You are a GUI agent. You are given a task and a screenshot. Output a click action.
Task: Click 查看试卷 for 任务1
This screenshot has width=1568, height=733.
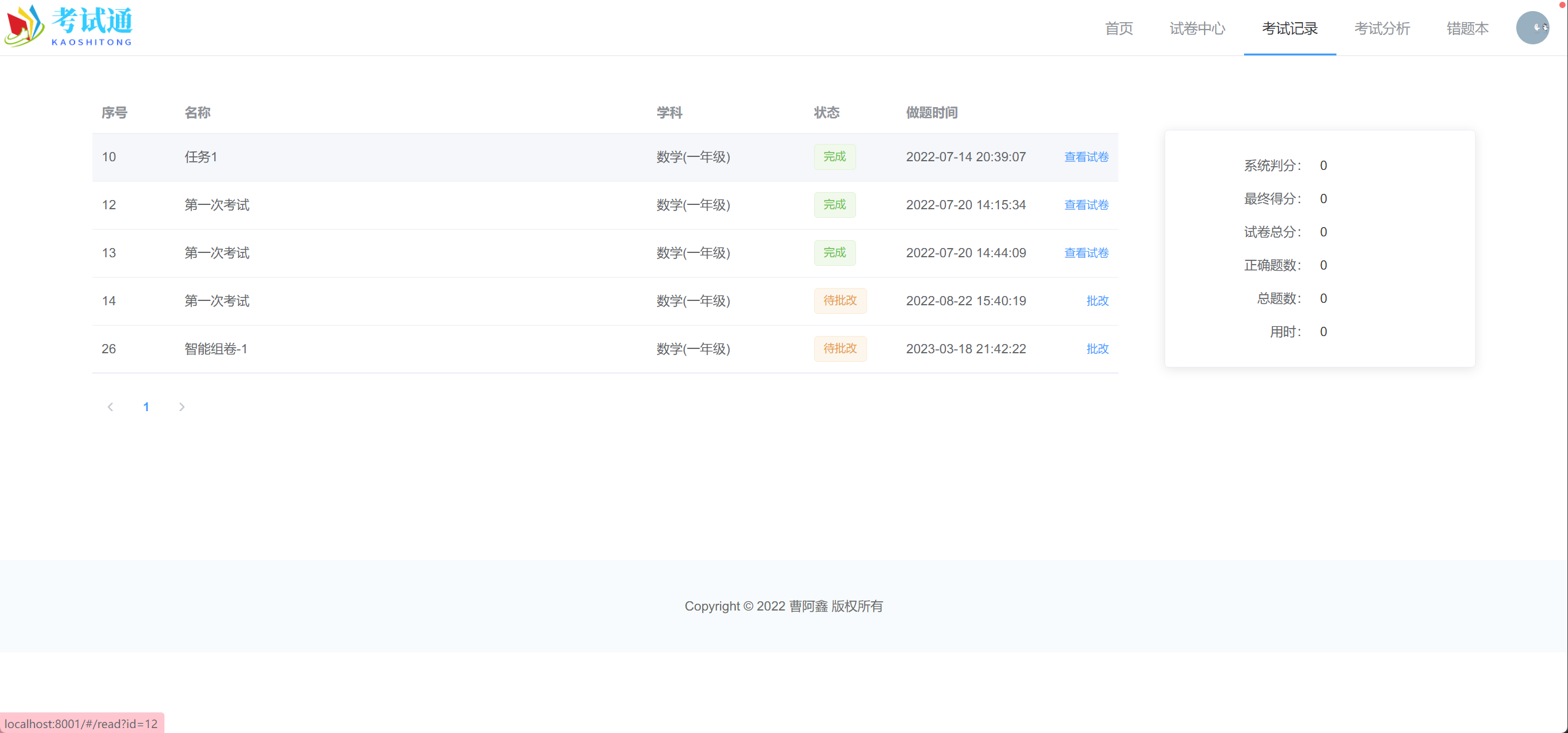pyautogui.click(x=1086, y=157)
